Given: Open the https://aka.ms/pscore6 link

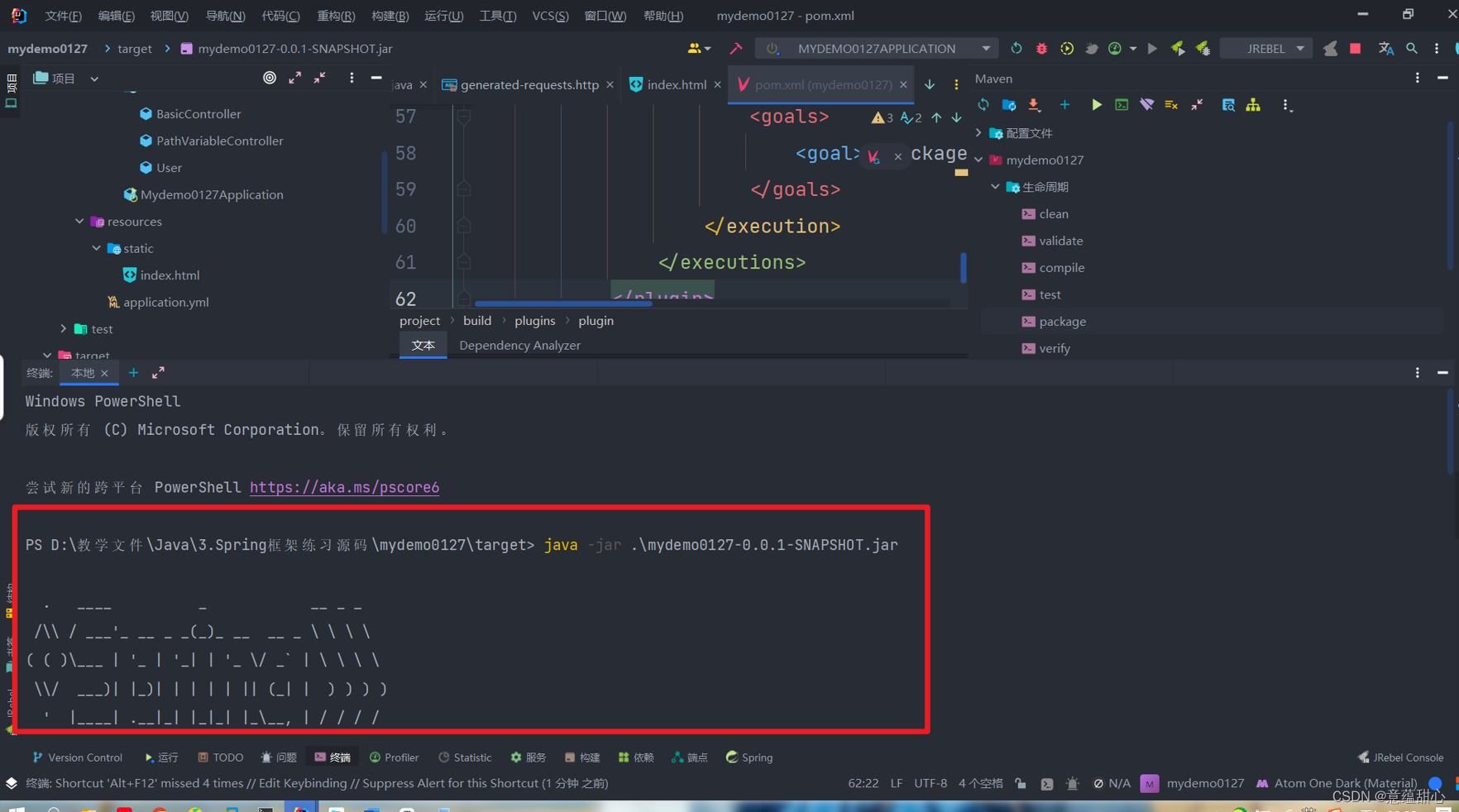Looking at the screenshot, I should pos(344,487).
